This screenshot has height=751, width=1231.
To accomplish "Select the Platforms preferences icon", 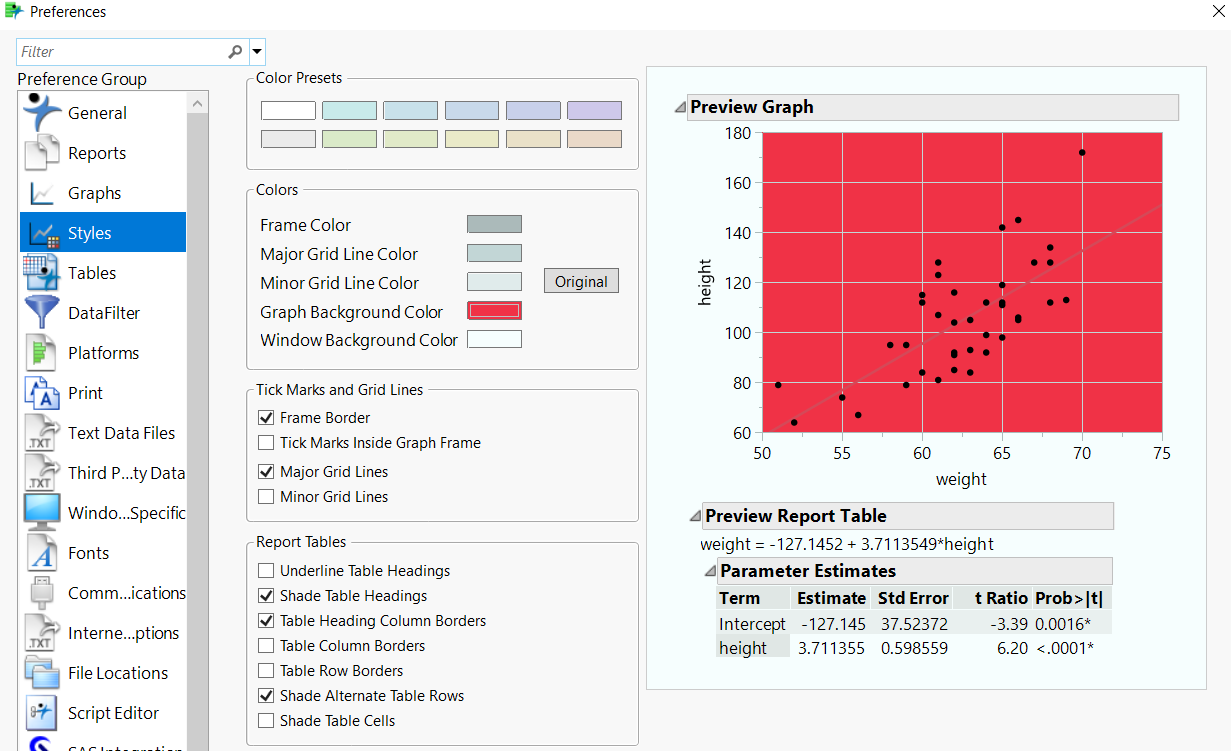I will pos(40,352).
